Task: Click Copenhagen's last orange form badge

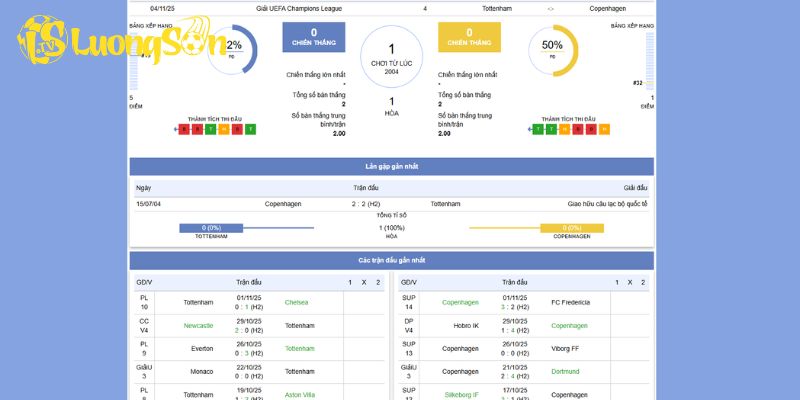Action: pos(604,129)
